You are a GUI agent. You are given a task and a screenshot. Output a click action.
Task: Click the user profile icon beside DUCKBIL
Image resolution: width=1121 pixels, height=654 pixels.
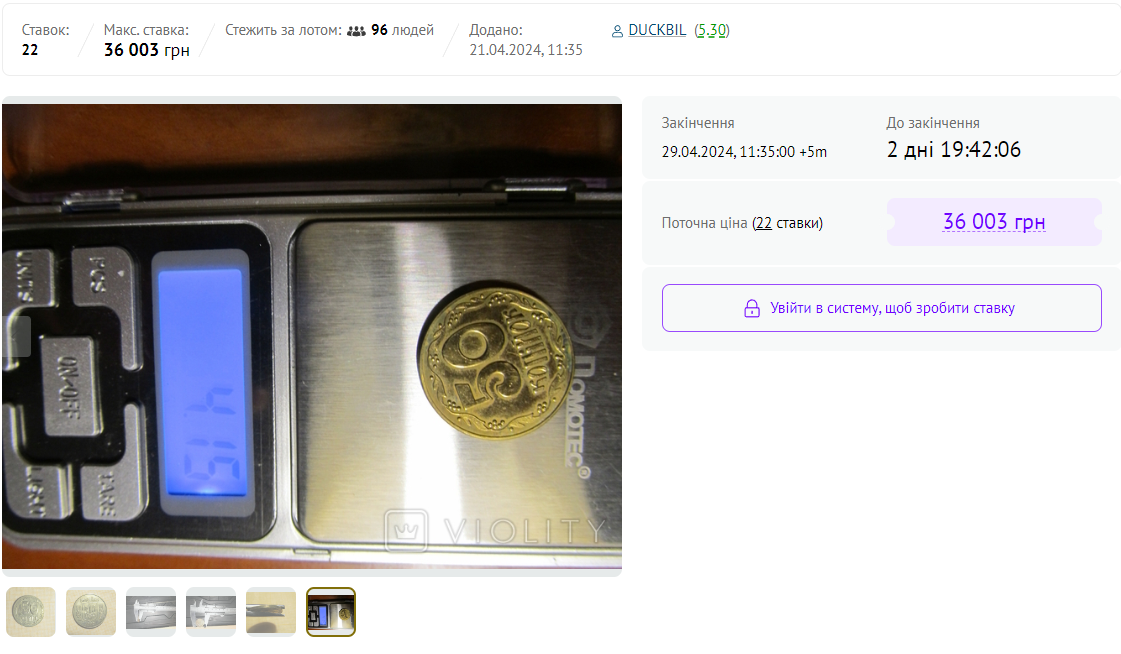click(617, 31)
